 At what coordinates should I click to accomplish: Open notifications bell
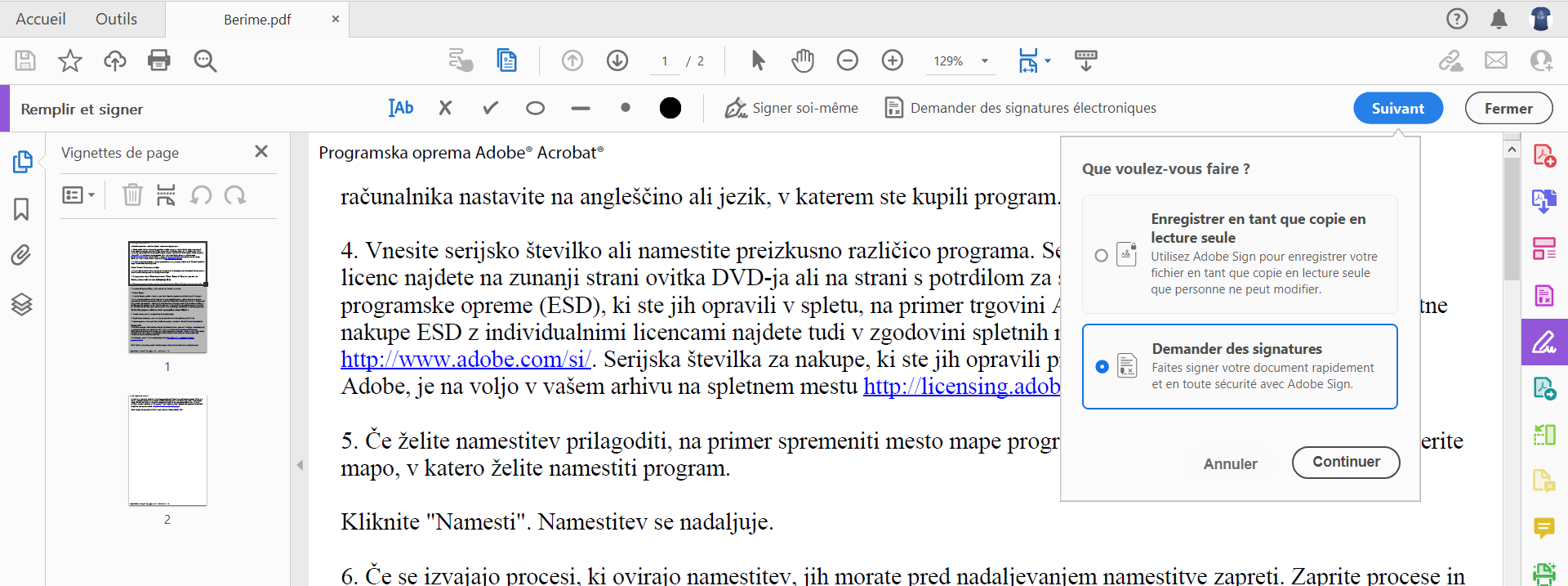point(1499,19)
